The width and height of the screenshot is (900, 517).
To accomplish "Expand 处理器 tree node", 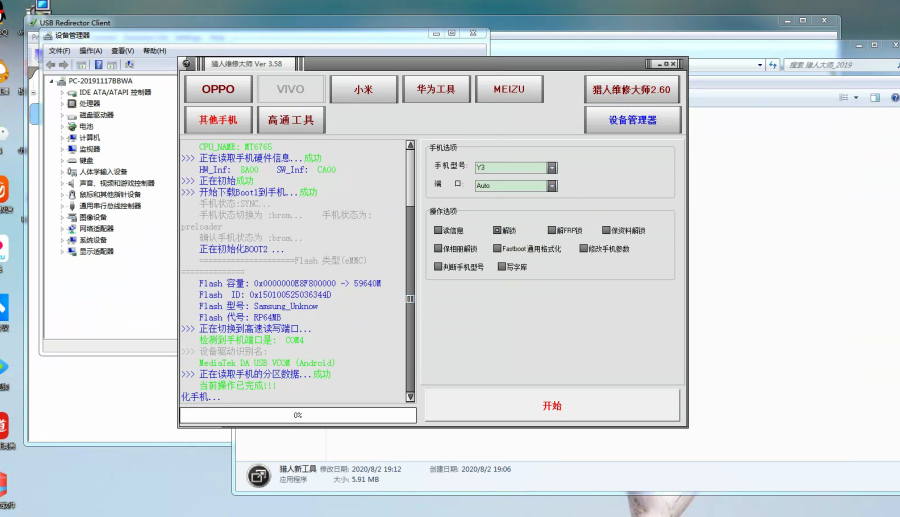I will coord(63,104).
